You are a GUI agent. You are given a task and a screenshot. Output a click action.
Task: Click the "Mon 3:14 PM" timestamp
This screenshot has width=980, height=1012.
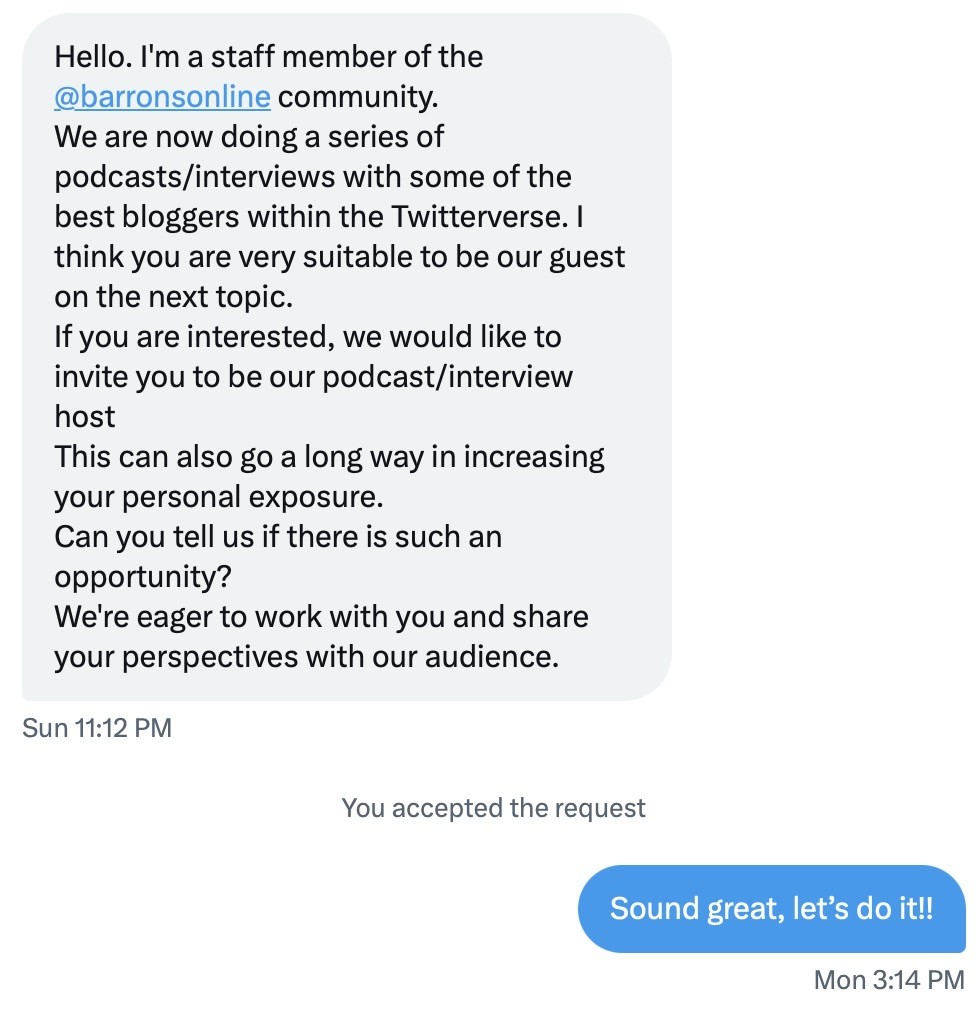click(889, 980)
